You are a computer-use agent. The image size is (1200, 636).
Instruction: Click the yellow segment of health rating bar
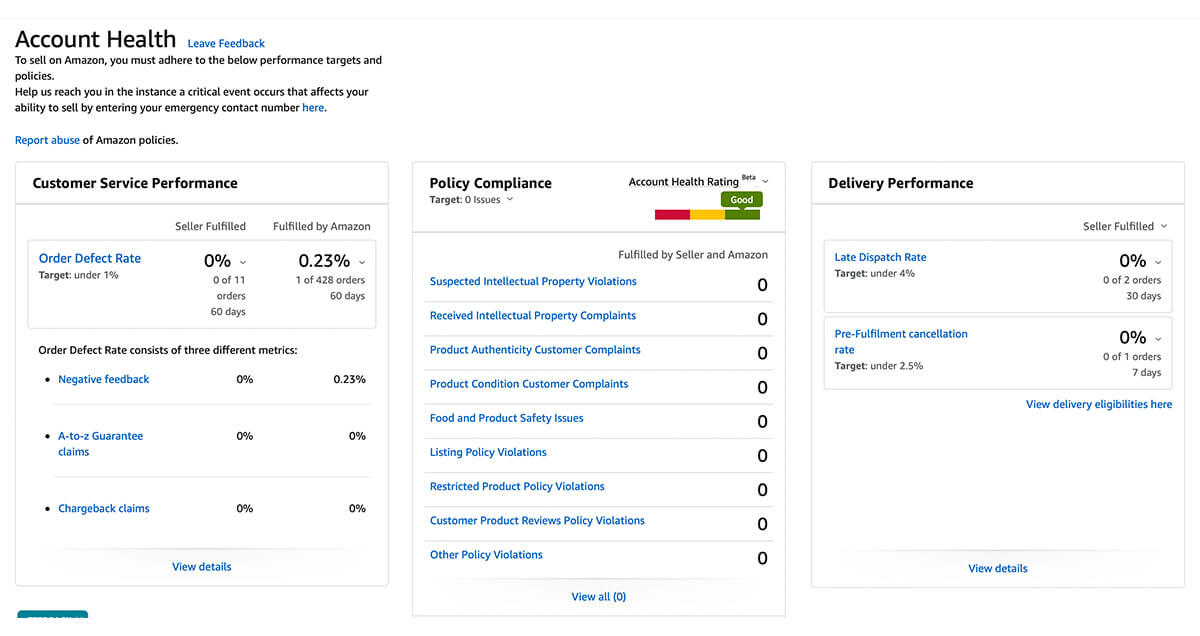(707, 214)
